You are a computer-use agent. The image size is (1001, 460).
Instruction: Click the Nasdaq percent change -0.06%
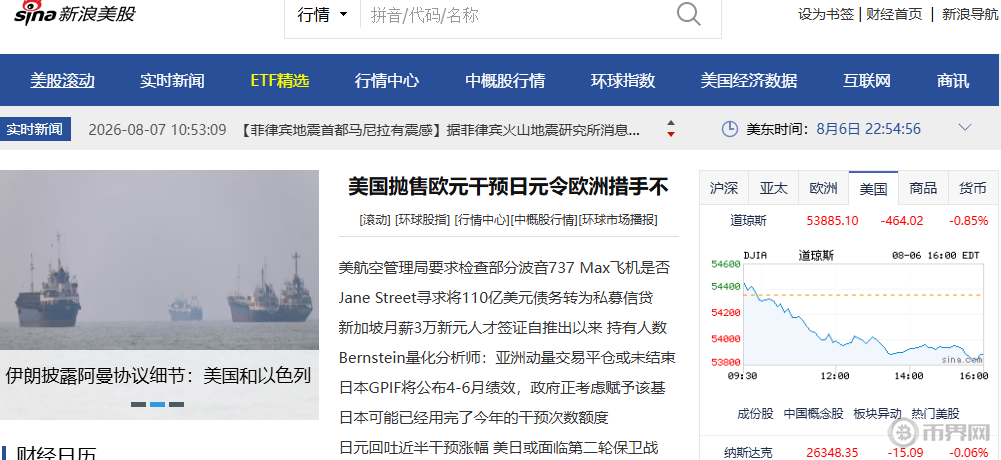(x=968, y=452)
